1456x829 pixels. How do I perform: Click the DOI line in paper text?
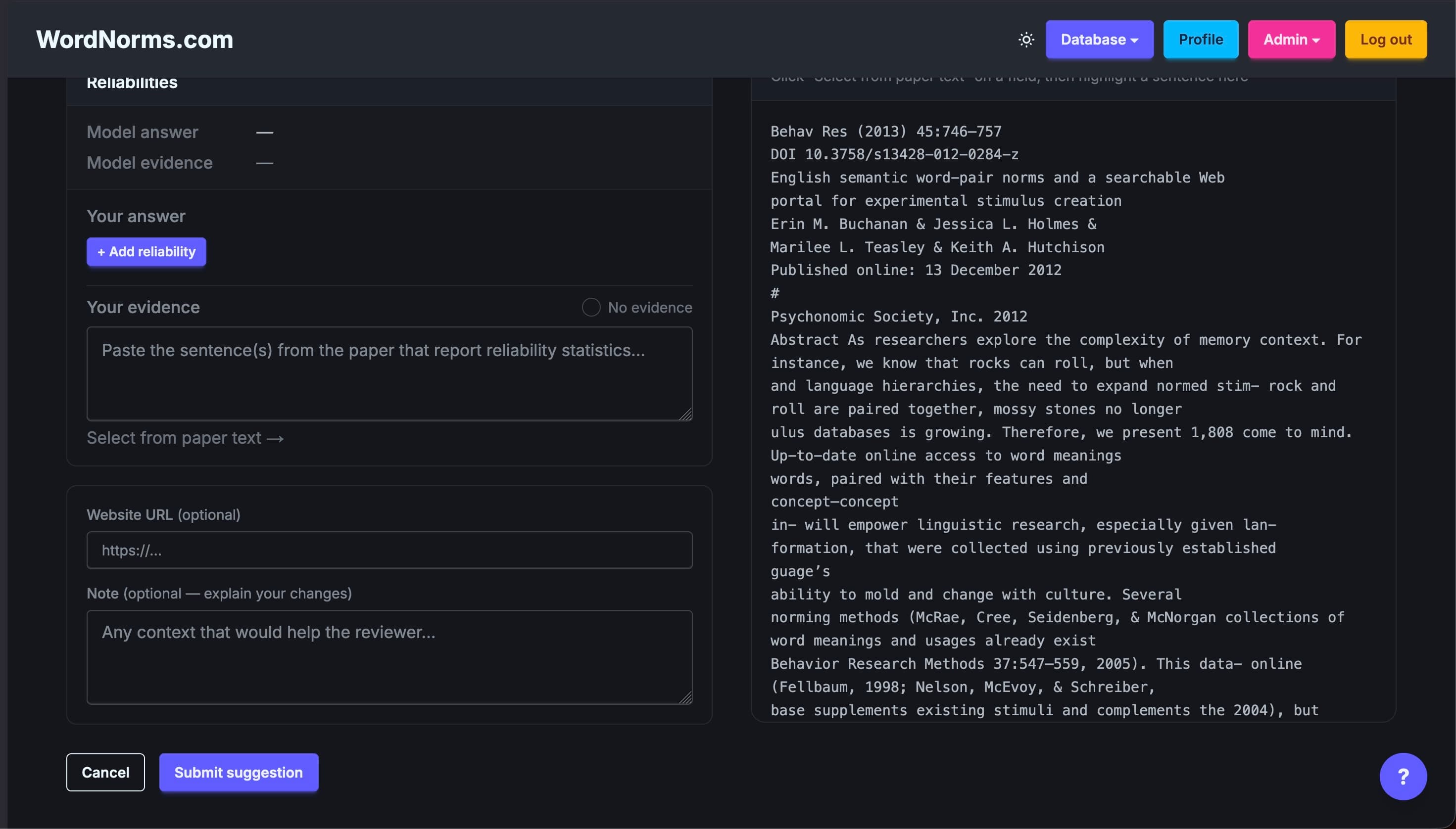(x=894, y=154)
